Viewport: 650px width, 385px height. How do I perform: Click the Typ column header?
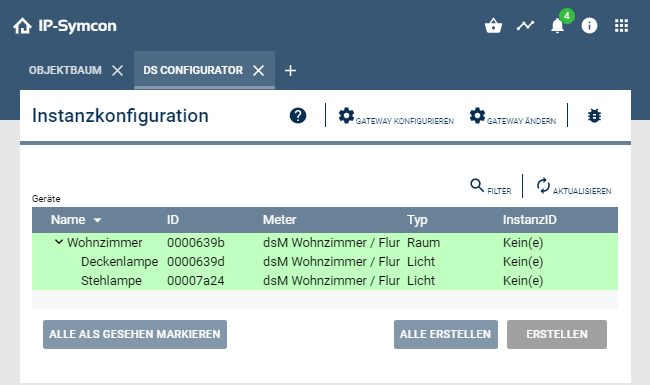[417, 220]
